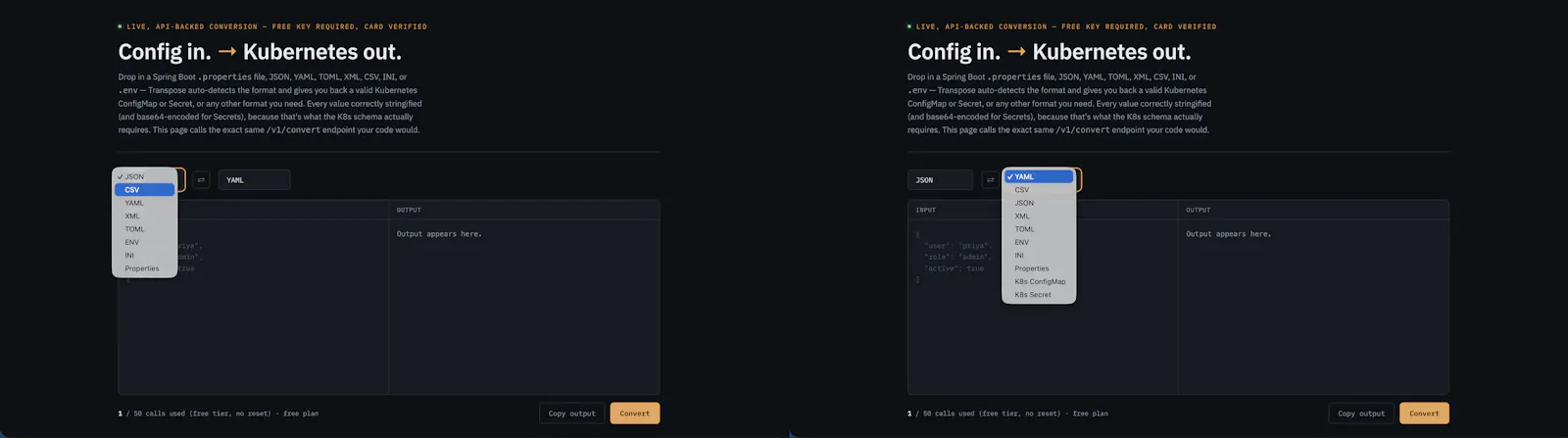Screen dimensions: 1568x438
Task: Pick INI in the input-format list
Action: tap(145, 256)
